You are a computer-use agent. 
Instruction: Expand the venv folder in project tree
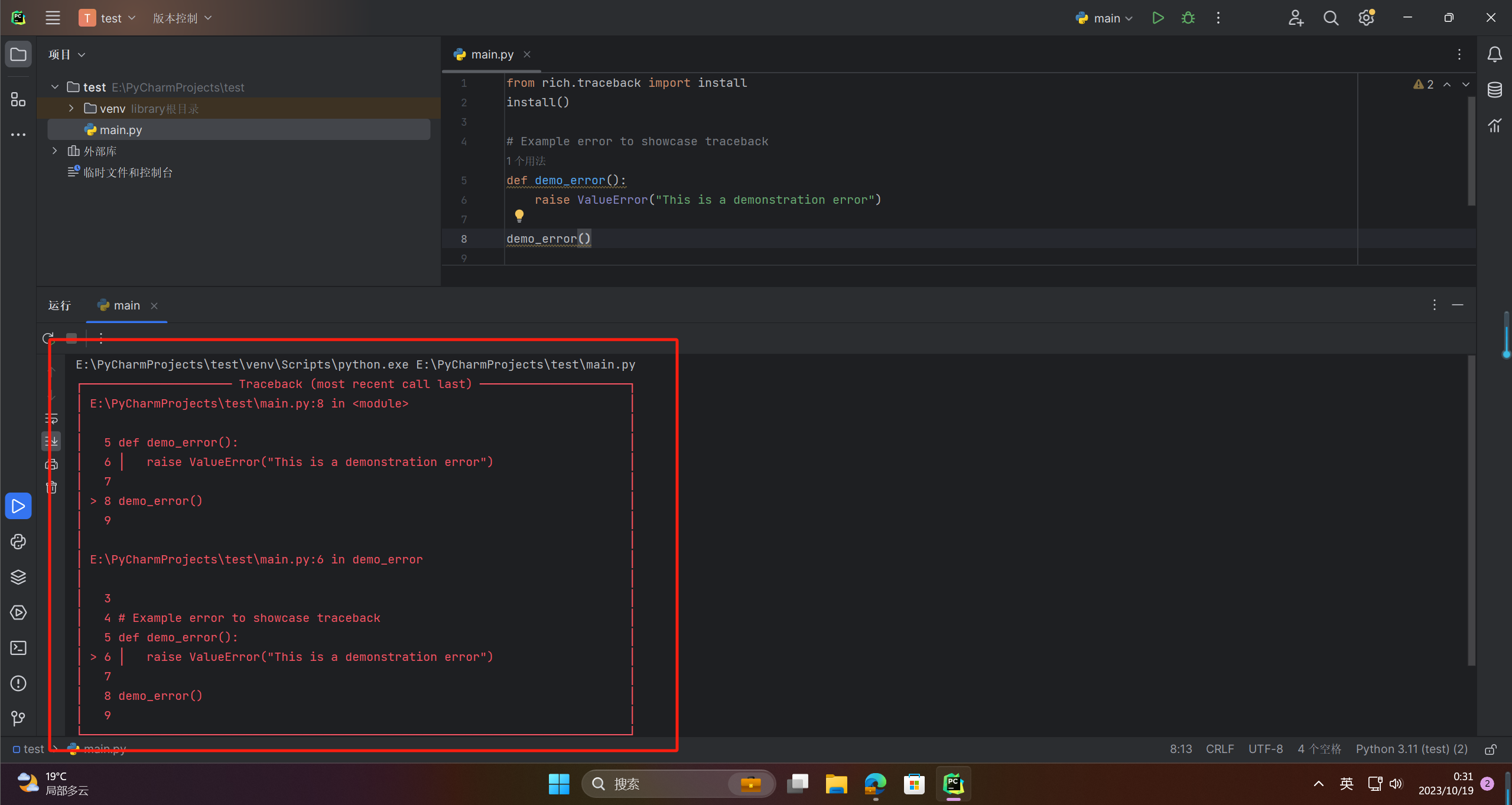point(71,109)
